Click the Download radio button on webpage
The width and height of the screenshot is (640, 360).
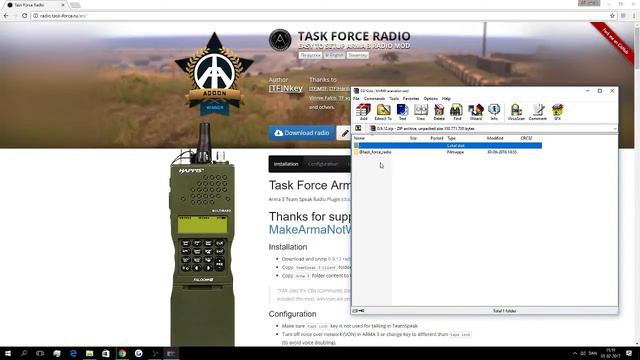[x=301, y=133]
